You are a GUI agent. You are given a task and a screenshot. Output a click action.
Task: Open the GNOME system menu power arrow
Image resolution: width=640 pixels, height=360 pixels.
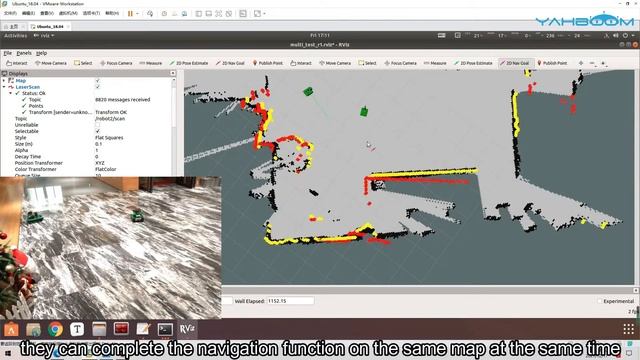tap(633, 36)
